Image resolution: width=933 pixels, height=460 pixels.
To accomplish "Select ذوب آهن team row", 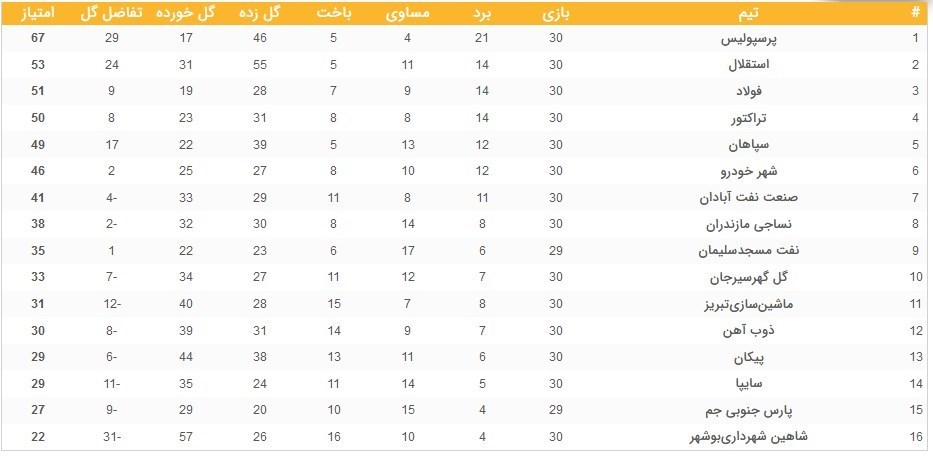I will pos(466,330).
